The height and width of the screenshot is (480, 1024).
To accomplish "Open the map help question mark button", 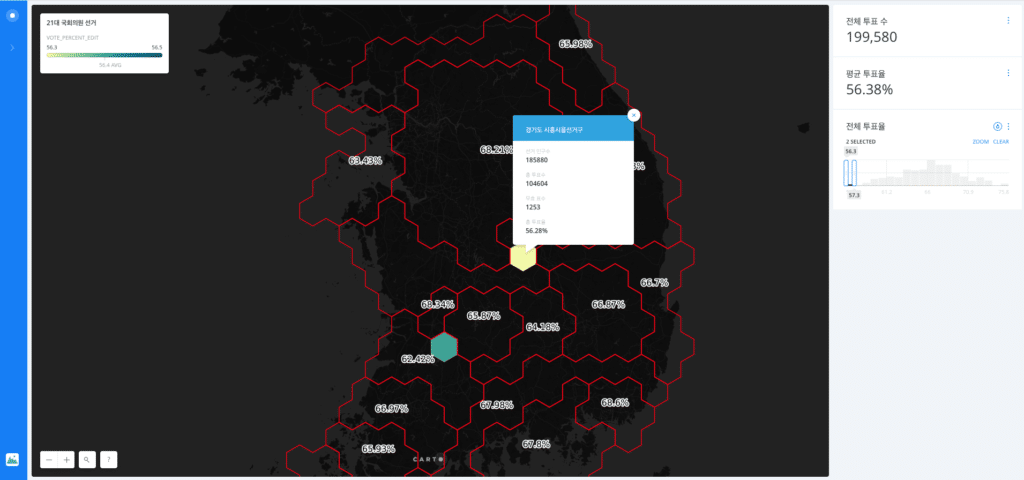I will [x=108, y=460].
